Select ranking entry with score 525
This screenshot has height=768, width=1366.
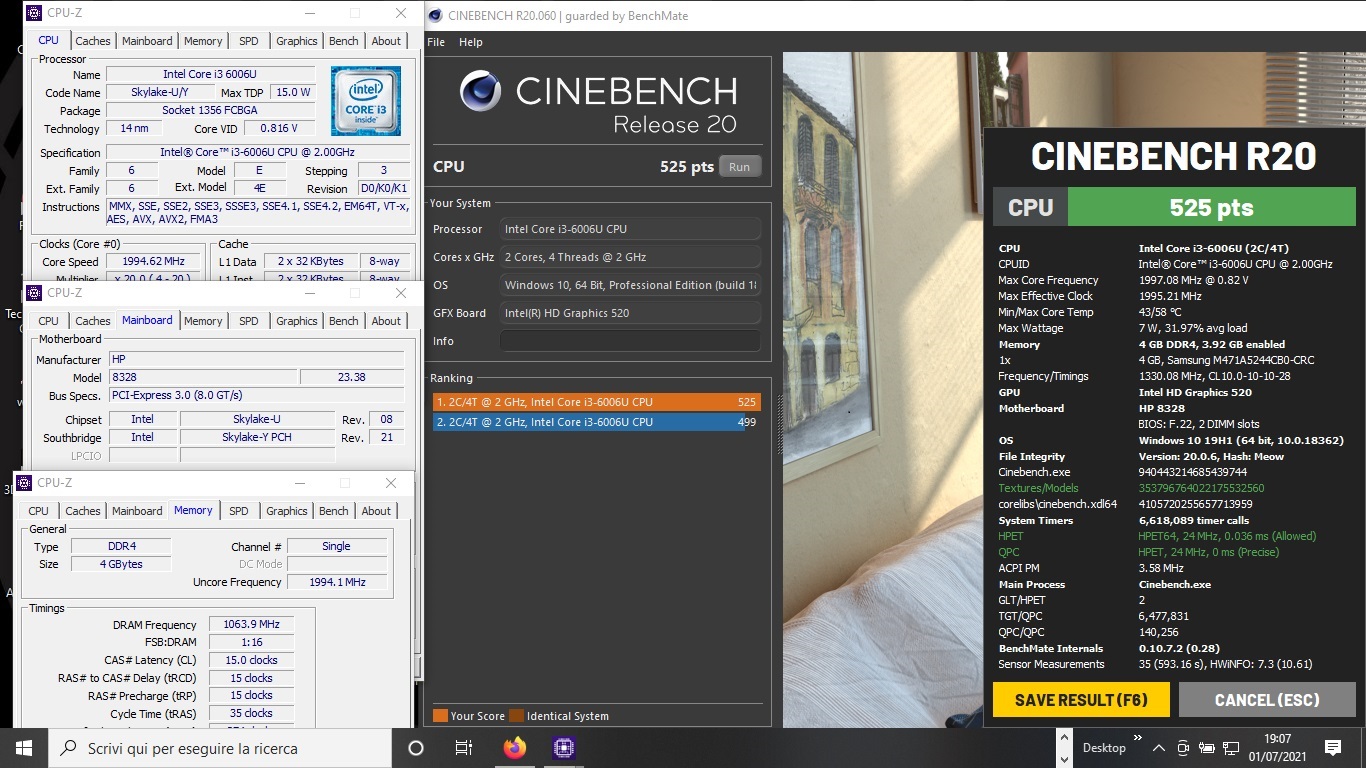tap(596, 402)
